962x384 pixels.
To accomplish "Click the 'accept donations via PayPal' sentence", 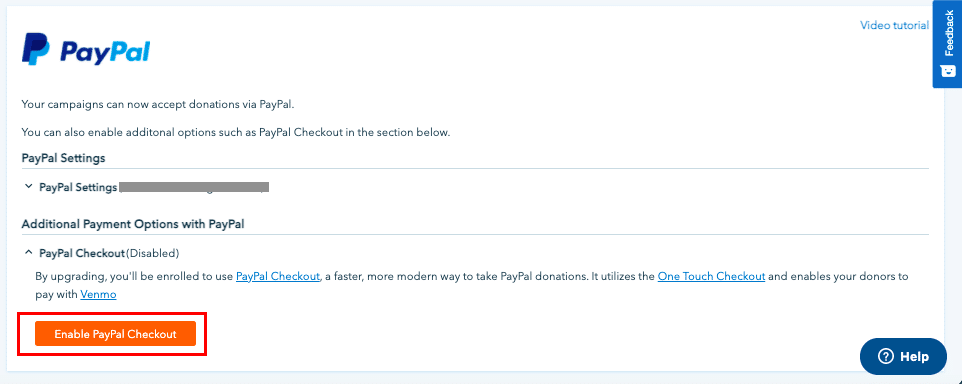I will [x=158, y=105].
